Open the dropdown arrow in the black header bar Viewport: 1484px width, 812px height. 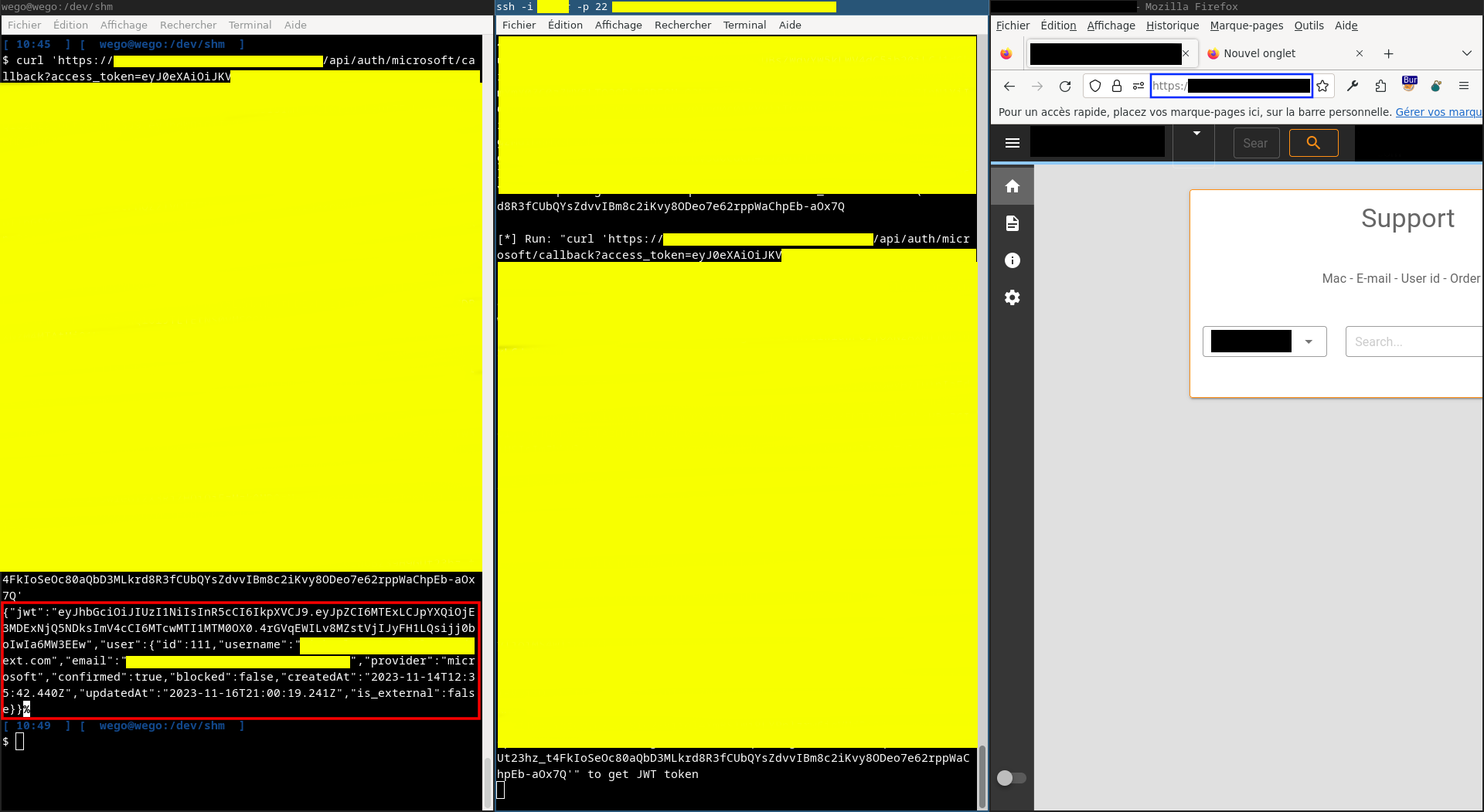pyautogui.click(x=1196, y=134)
